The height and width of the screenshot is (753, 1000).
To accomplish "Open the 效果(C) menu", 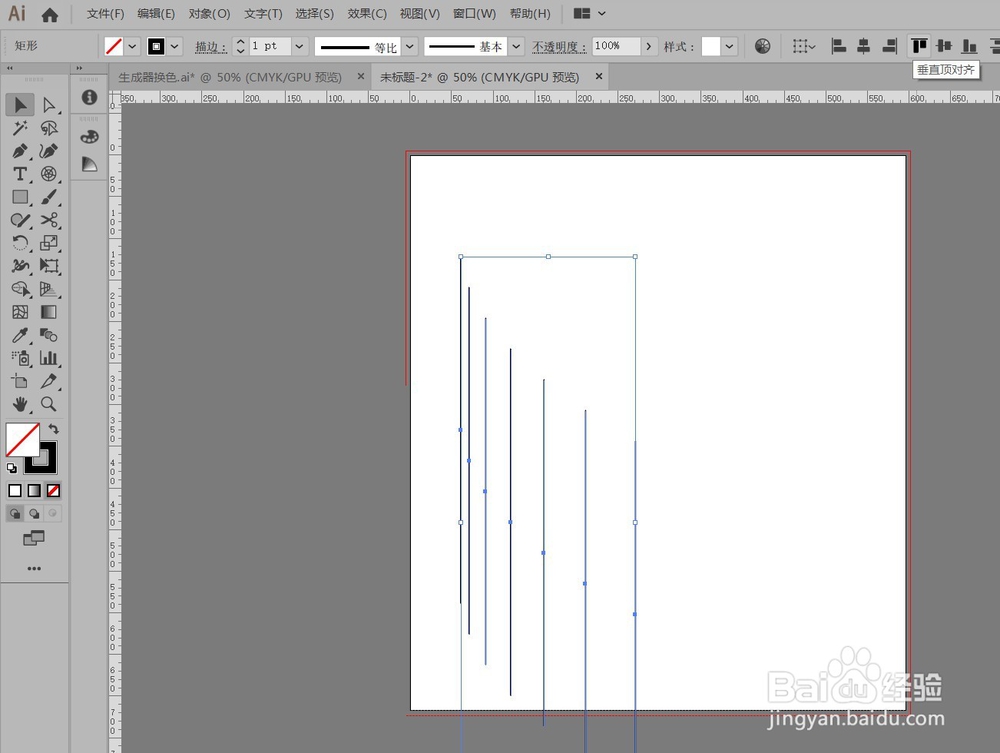I will point(367,13).
